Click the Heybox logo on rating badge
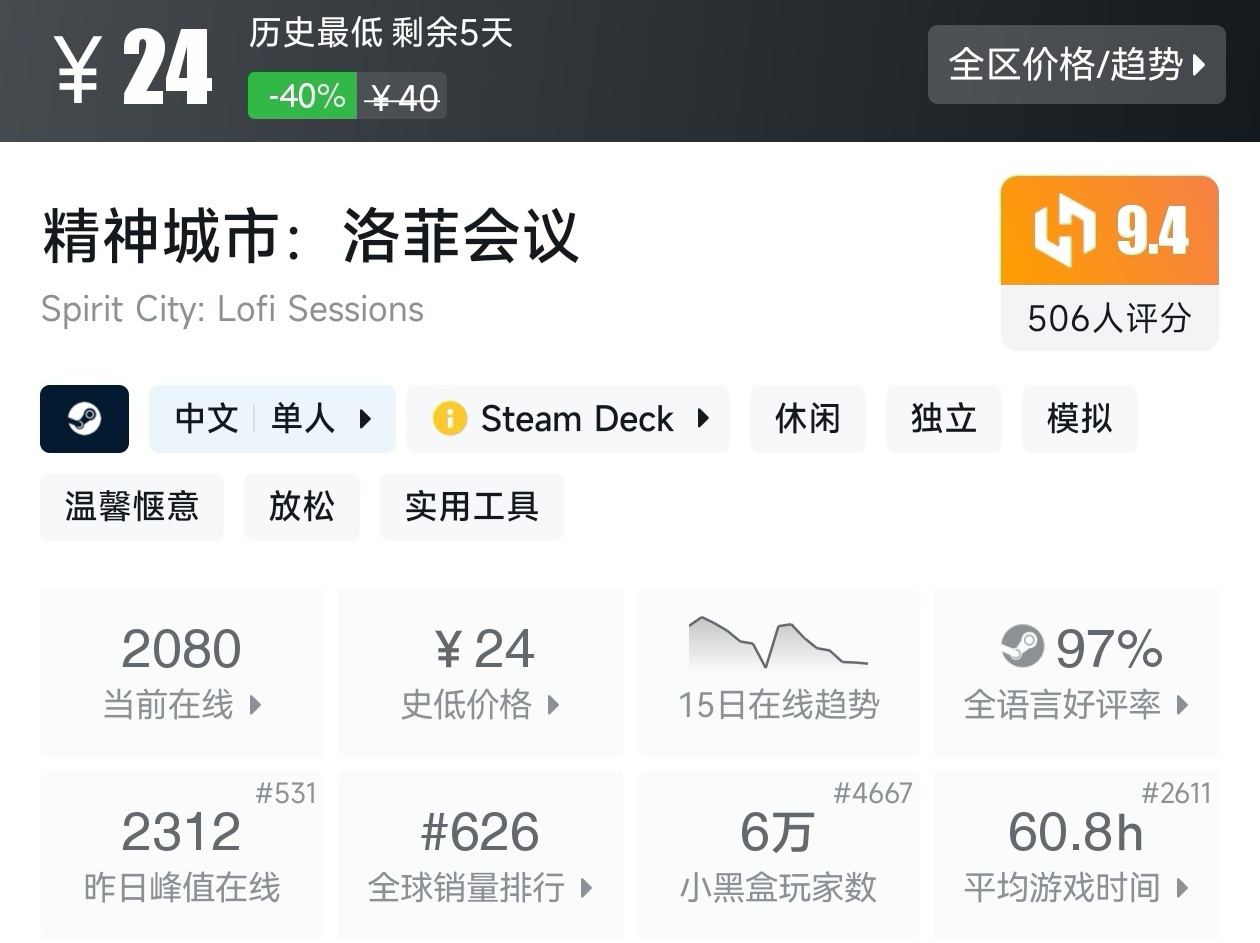Screen dimensions: 1260x943 point(1064,231)
